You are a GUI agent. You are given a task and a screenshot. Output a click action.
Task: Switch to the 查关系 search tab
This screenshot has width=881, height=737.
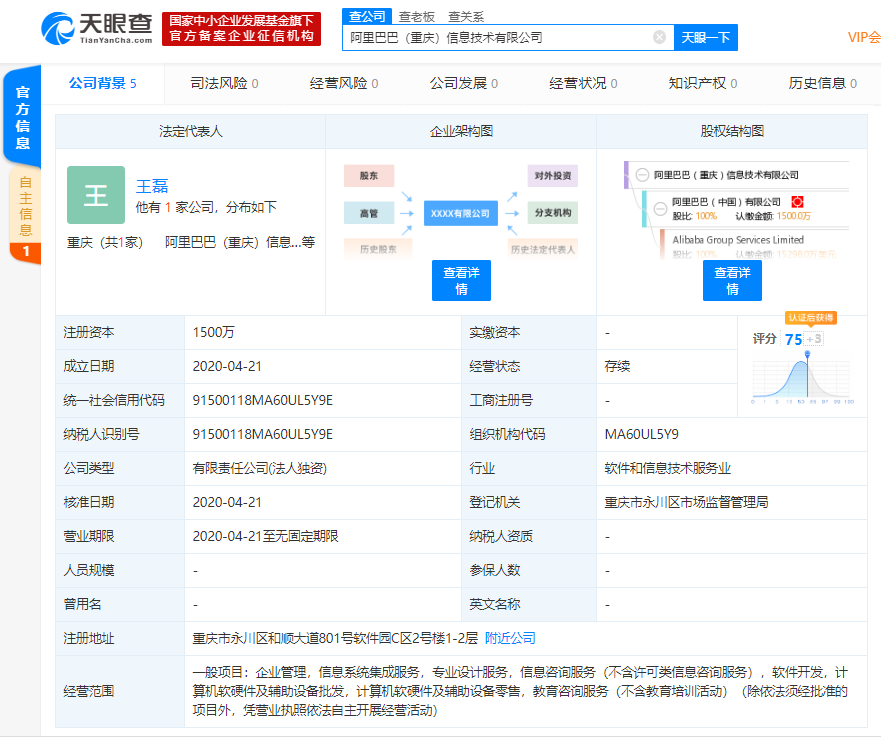465,16
